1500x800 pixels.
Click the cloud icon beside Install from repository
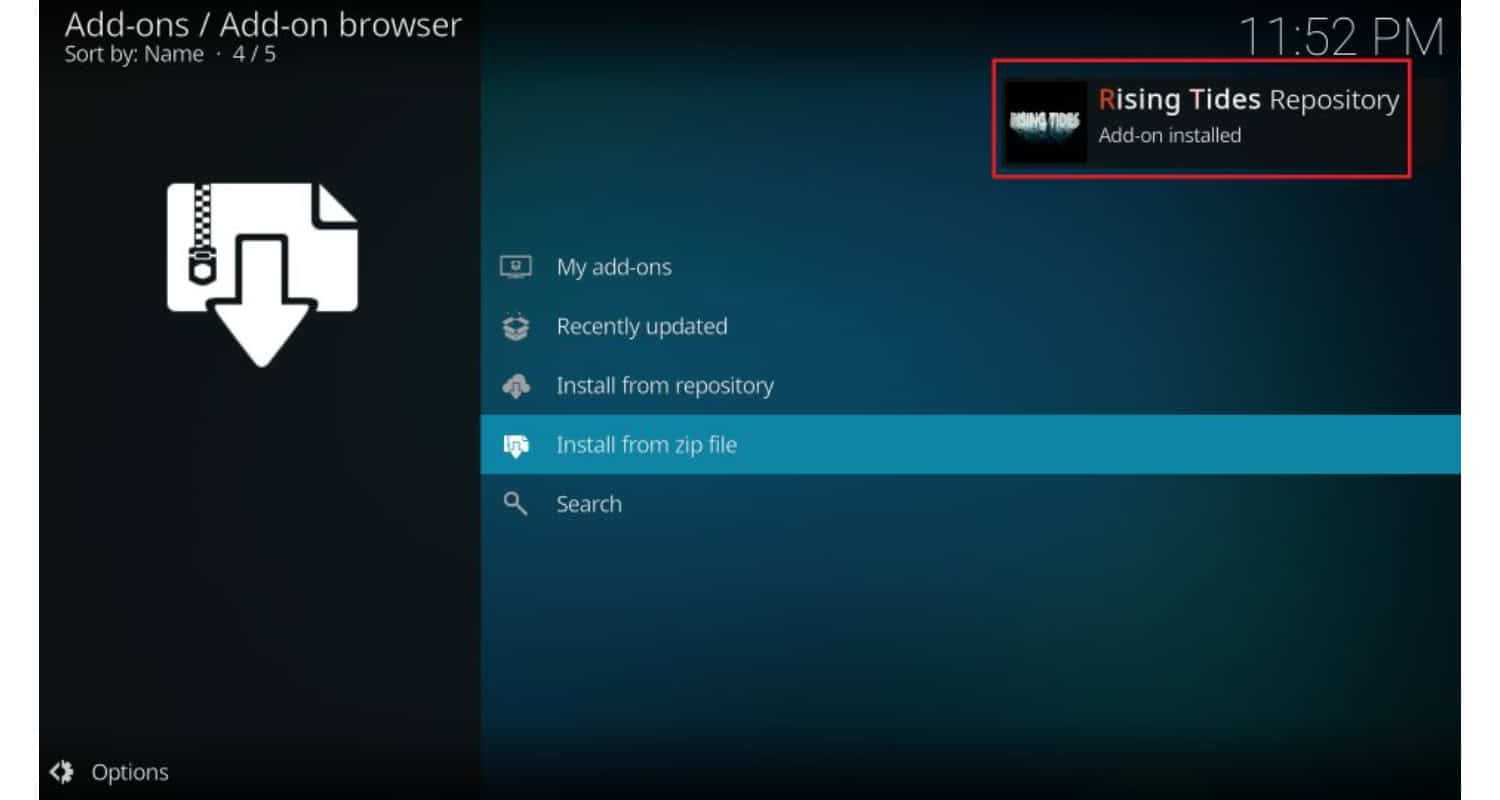515,386
